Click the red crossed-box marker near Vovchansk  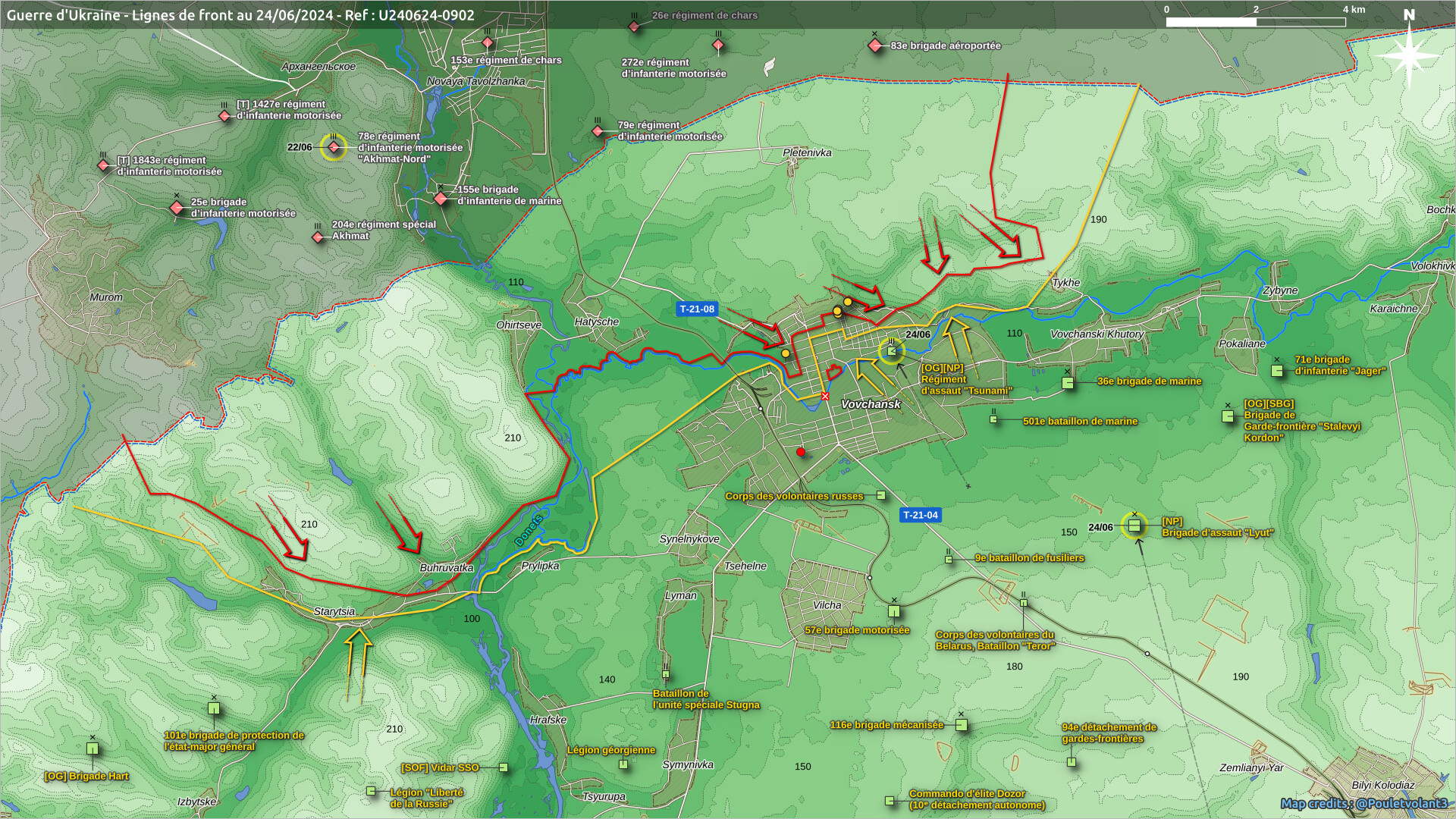coord(825,397)
